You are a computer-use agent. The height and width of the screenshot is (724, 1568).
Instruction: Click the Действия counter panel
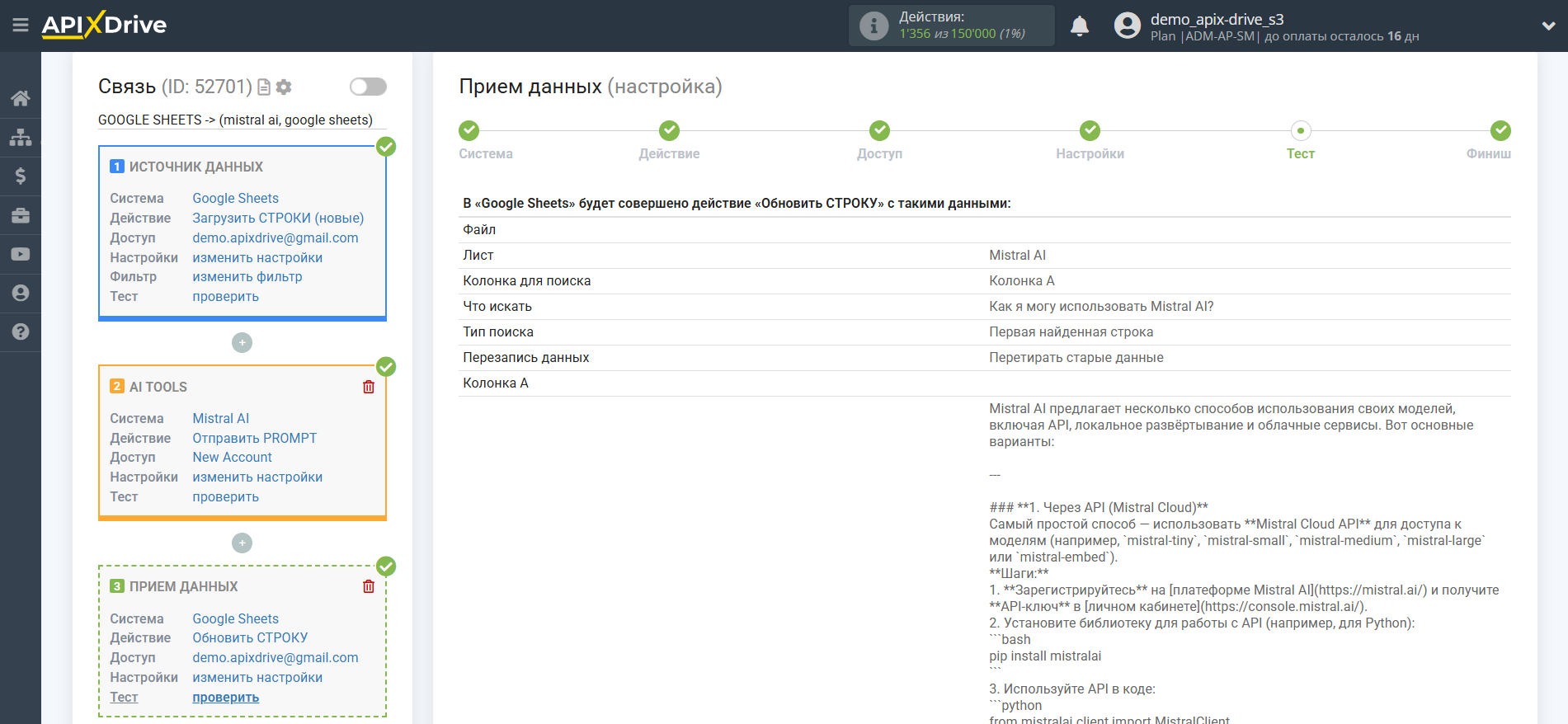coord(951,26)
